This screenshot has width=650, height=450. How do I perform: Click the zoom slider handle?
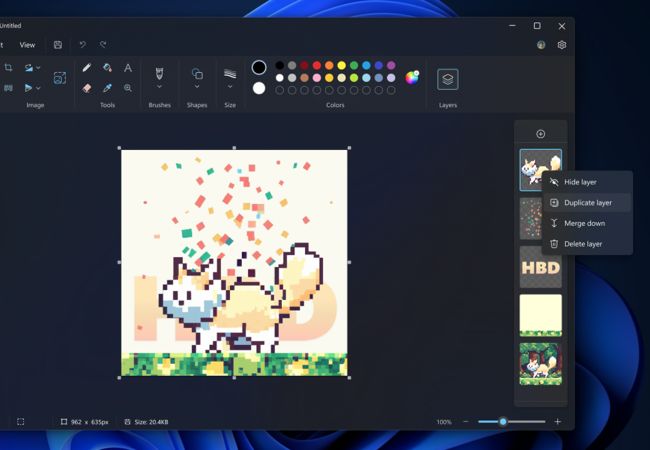(x=503, y=421)
